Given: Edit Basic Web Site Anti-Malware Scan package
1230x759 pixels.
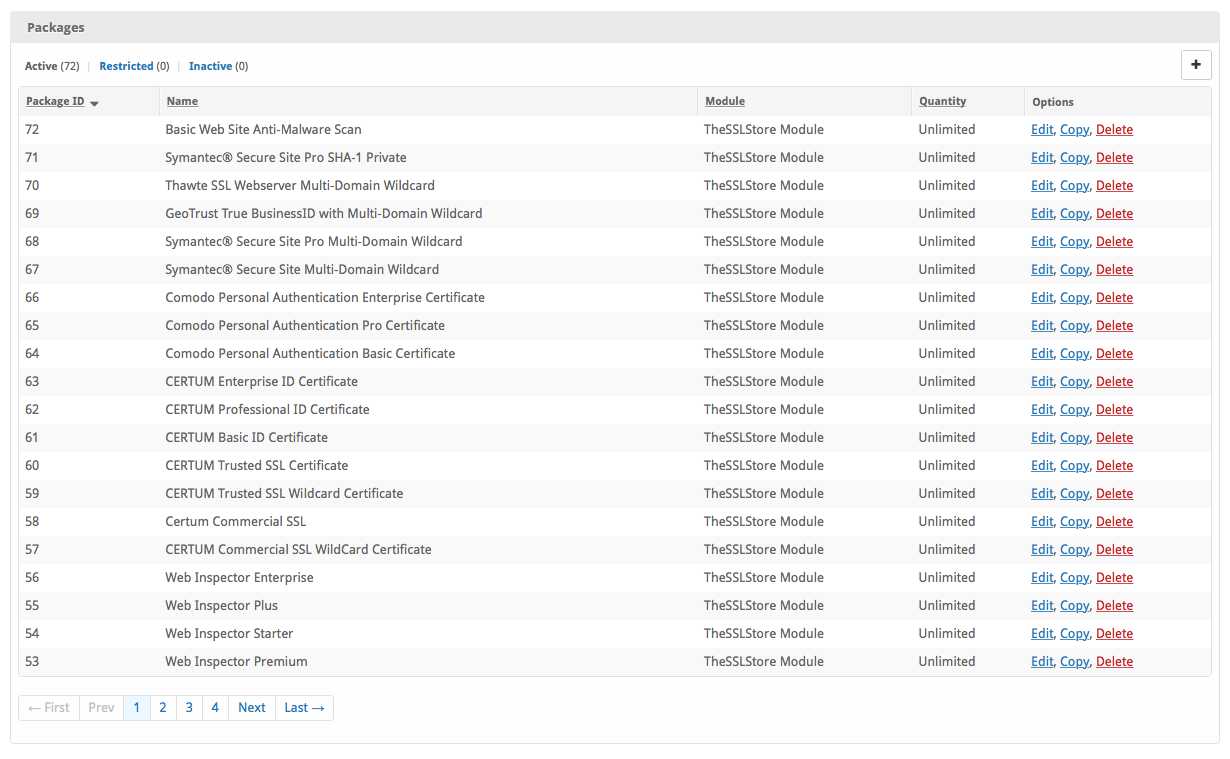Looking at the screenshot, I should (1042, 130).
